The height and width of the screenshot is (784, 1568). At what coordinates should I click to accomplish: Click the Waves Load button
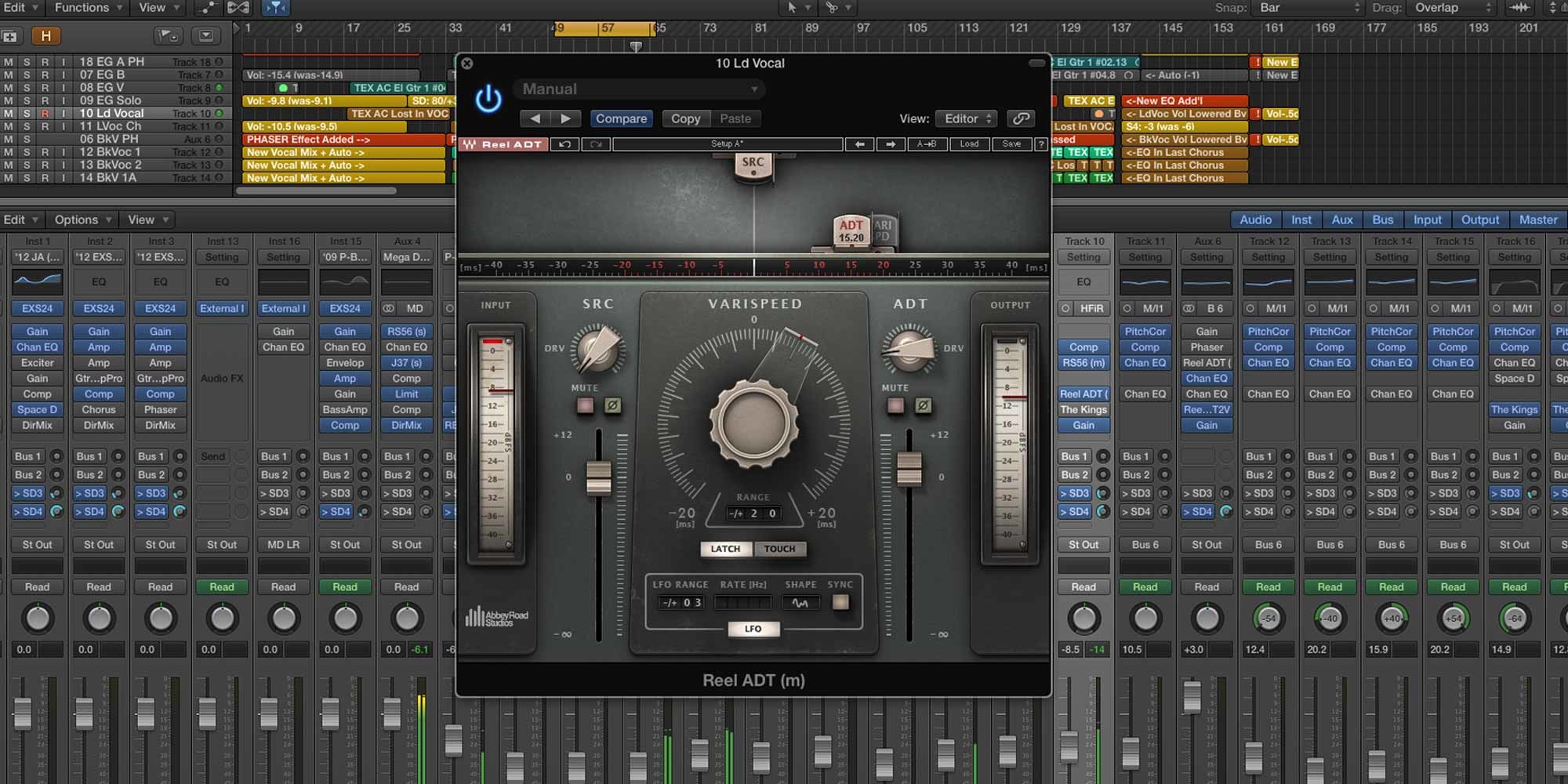pyautogui.click(x=969, y=144)
